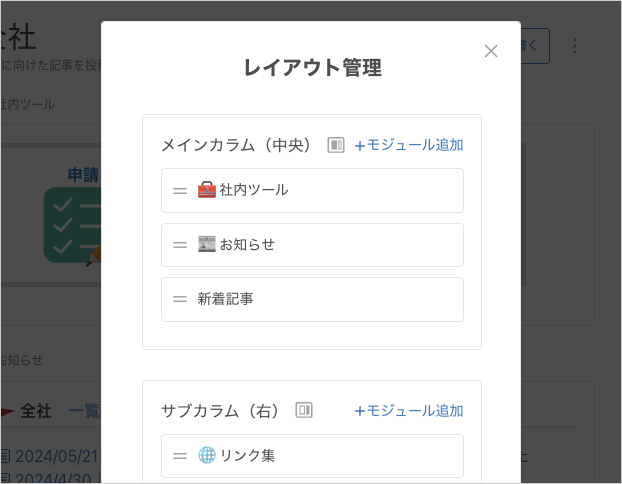Image resolution: width=622 pixels, height=484 pixels.
Task: Close the レイアウト管理 dialog
Action: click(491, 51)
